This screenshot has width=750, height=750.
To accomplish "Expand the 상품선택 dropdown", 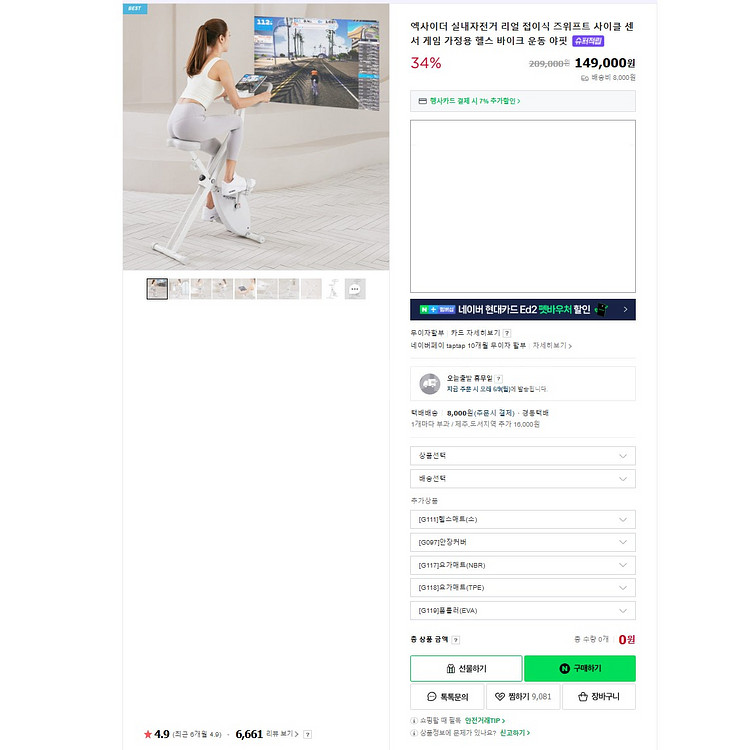I will (523, 456).
